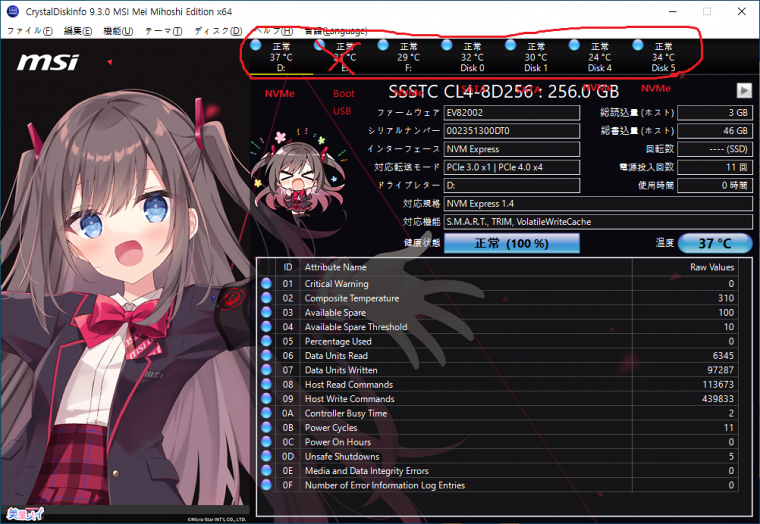Click the 正常 (100 %) health status button
Screen dimensions: 760x524
[511, 243]
